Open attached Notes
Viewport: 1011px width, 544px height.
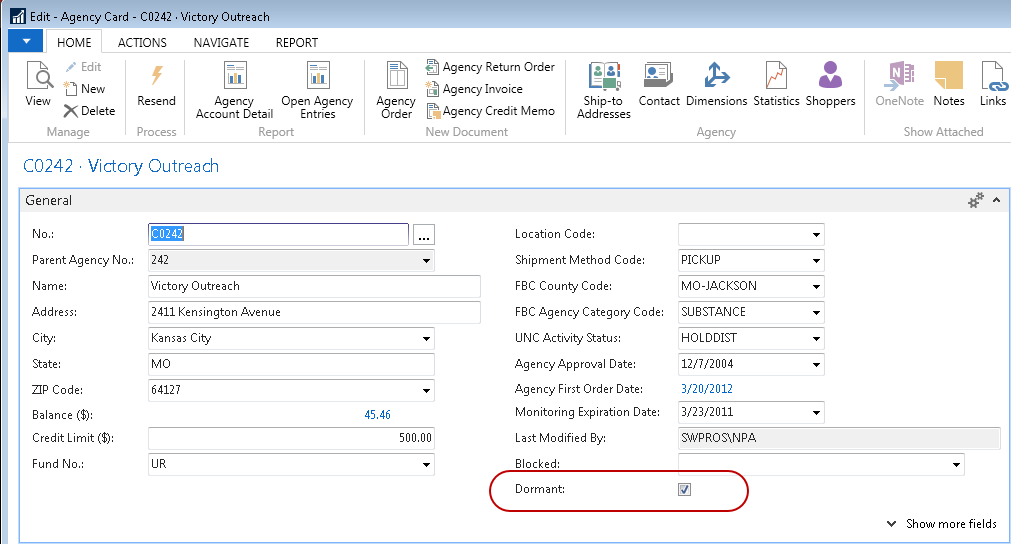(x=948, y=86)
